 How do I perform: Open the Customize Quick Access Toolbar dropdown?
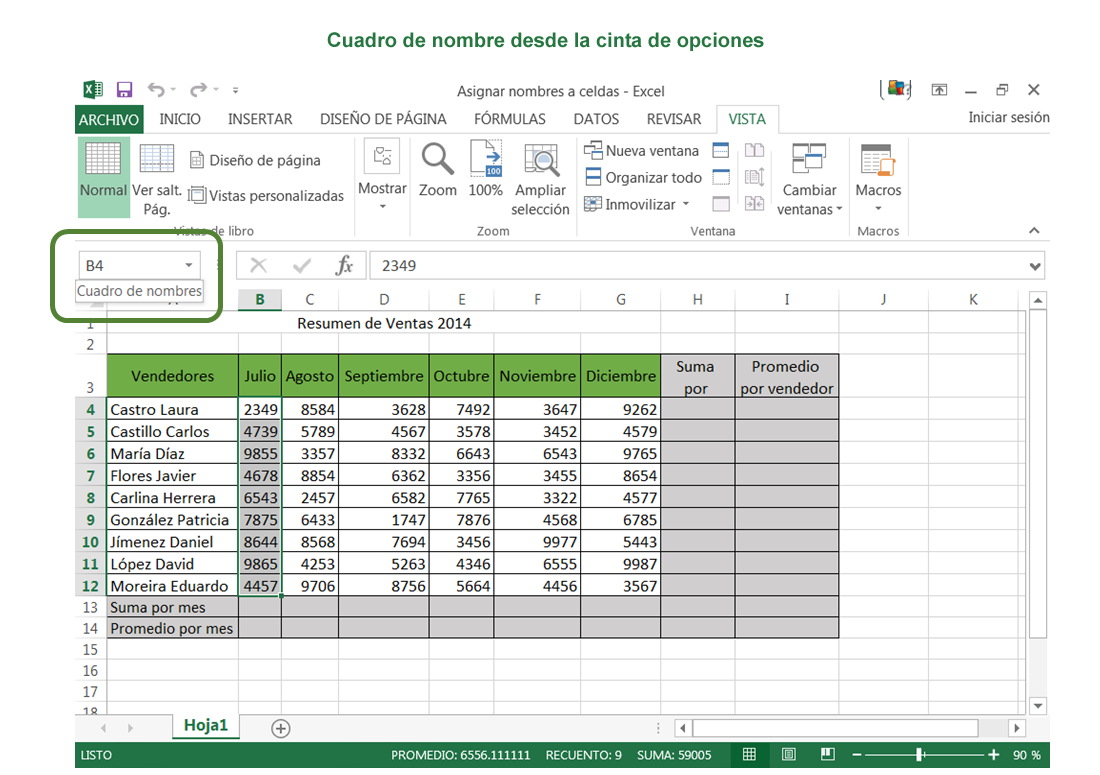tap(236, 90)
